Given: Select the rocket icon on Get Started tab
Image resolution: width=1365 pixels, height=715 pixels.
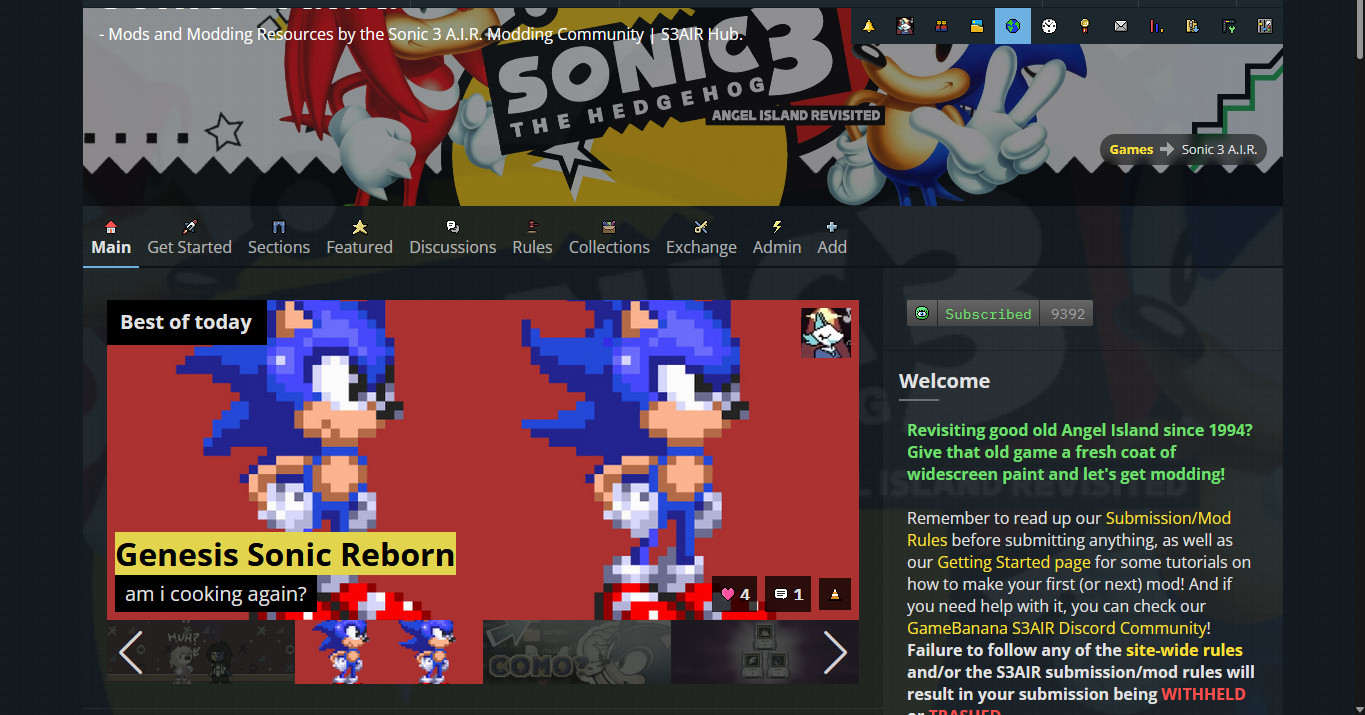Looking at the screenshot, I should tap(189, 226).
